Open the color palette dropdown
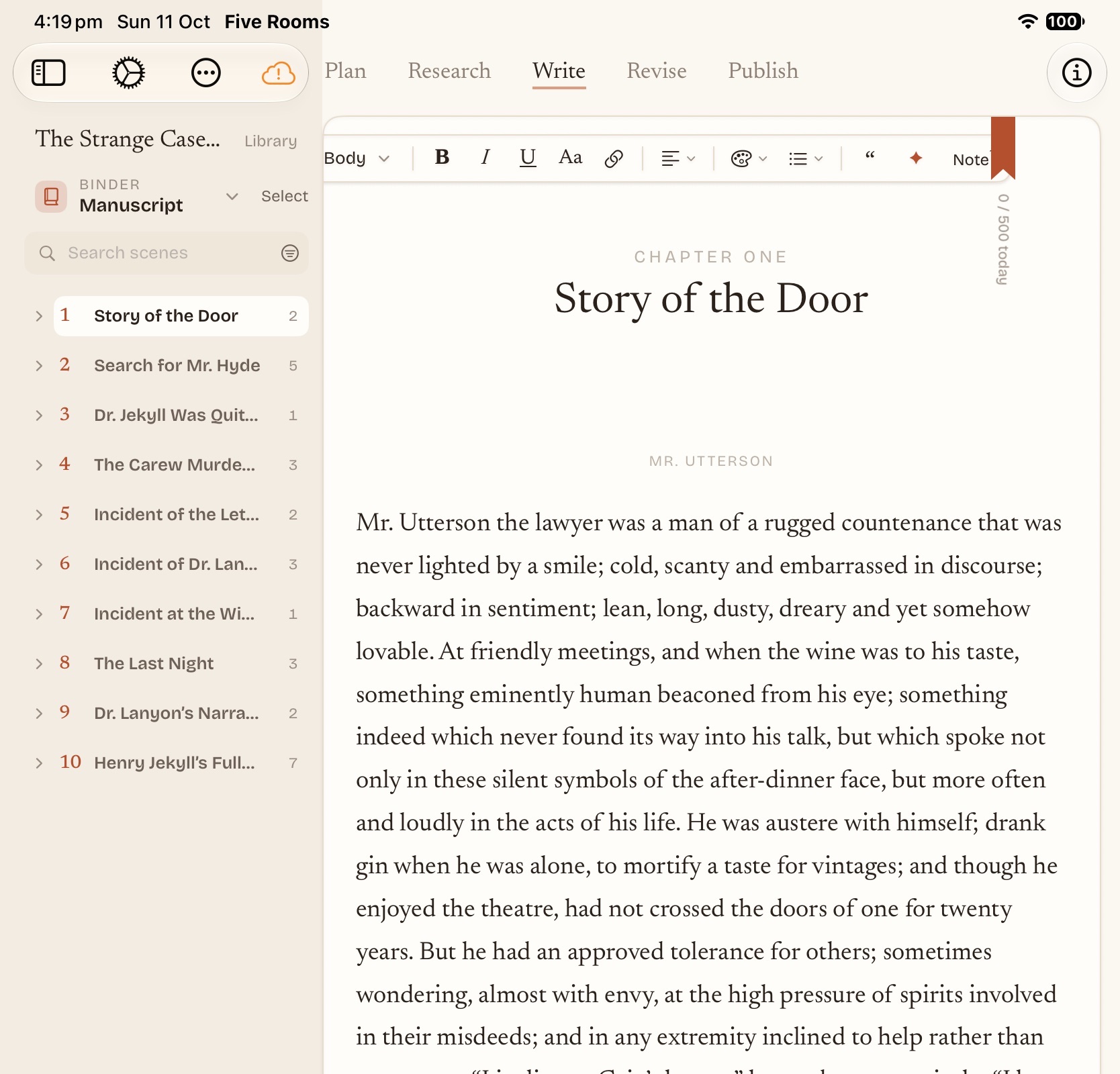The image size is (1120, 1074). click(749, 158)
